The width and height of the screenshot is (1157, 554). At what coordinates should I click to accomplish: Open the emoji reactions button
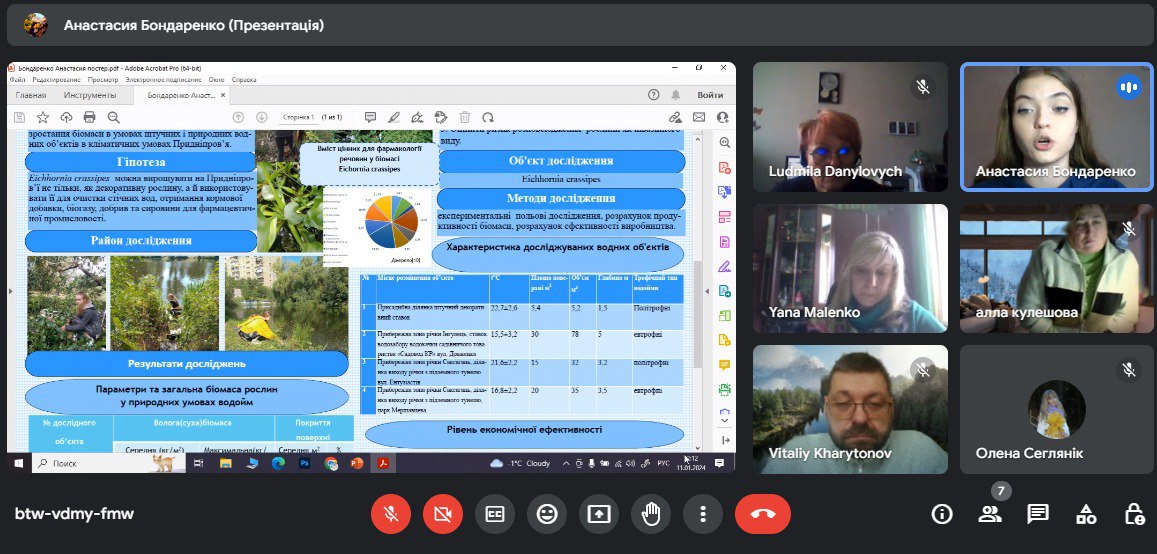coord(547,514)
